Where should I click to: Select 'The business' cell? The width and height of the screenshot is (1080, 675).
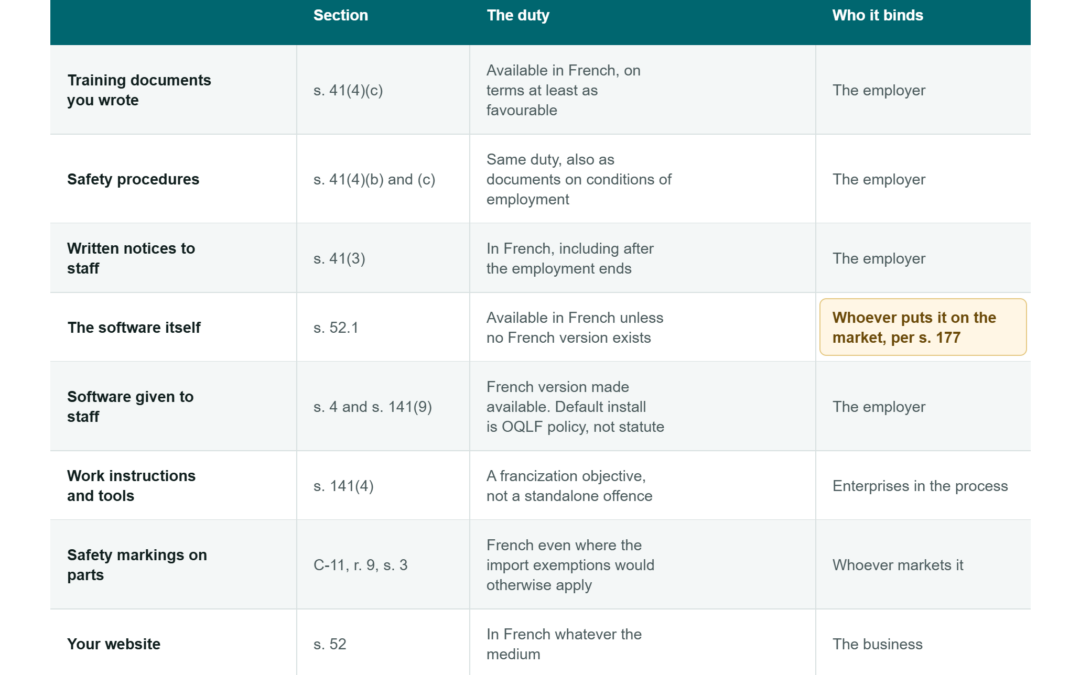coord(877,644)
